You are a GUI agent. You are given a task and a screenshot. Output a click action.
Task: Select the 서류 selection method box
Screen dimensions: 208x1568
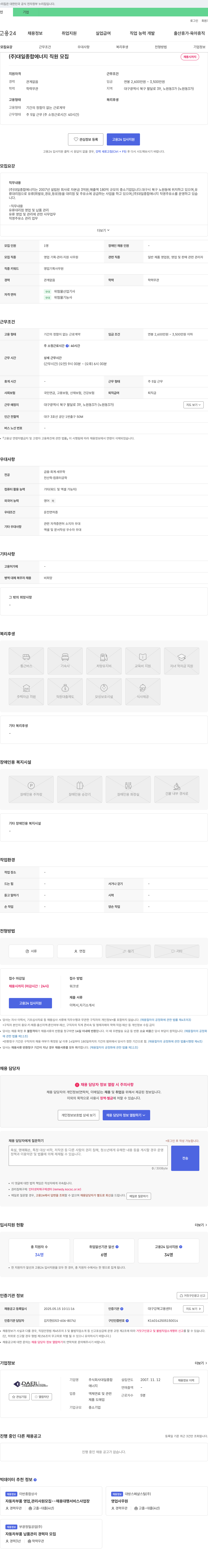pos(31,951)
